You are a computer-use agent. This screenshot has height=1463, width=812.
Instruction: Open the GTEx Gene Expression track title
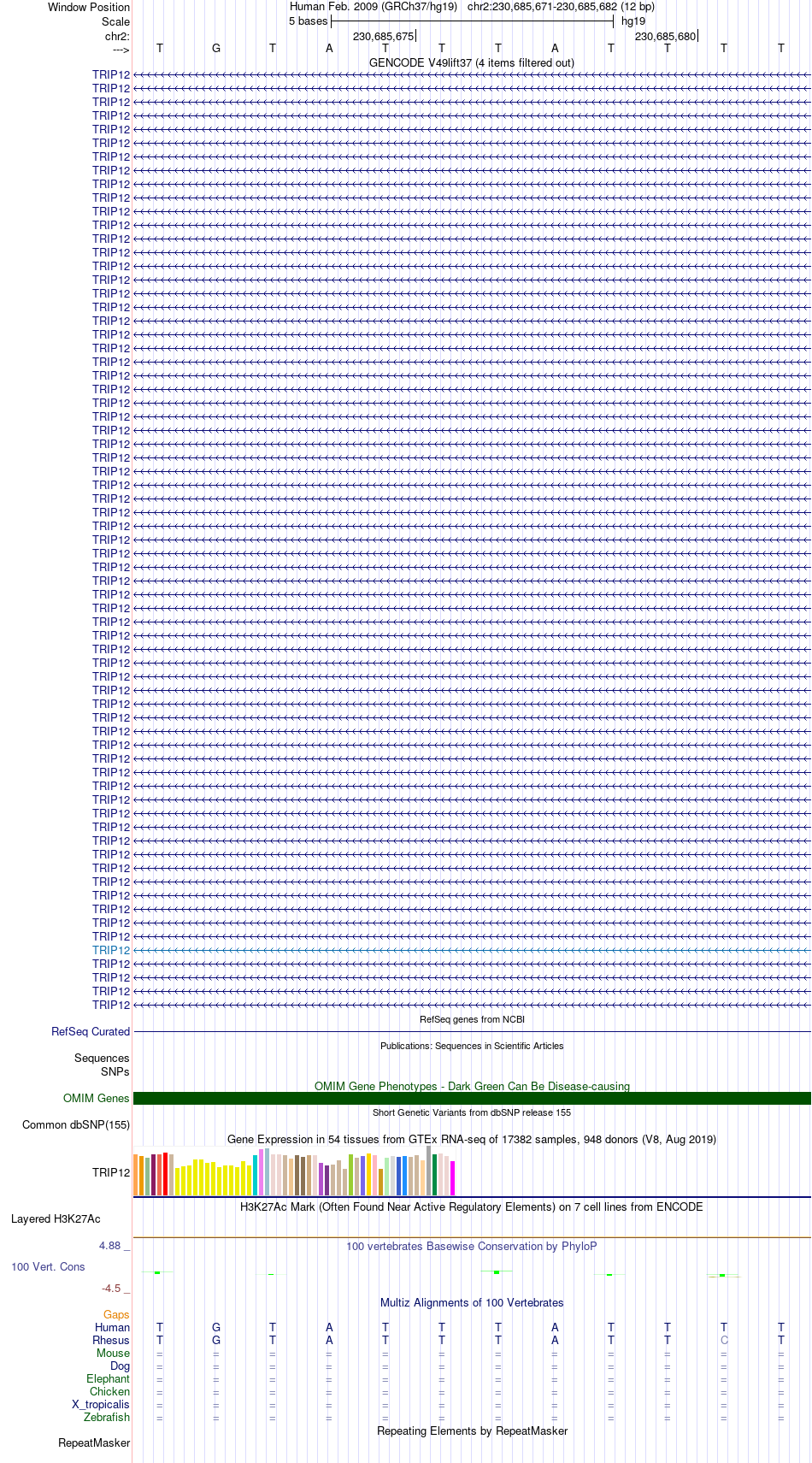(x=472, y=1139)
